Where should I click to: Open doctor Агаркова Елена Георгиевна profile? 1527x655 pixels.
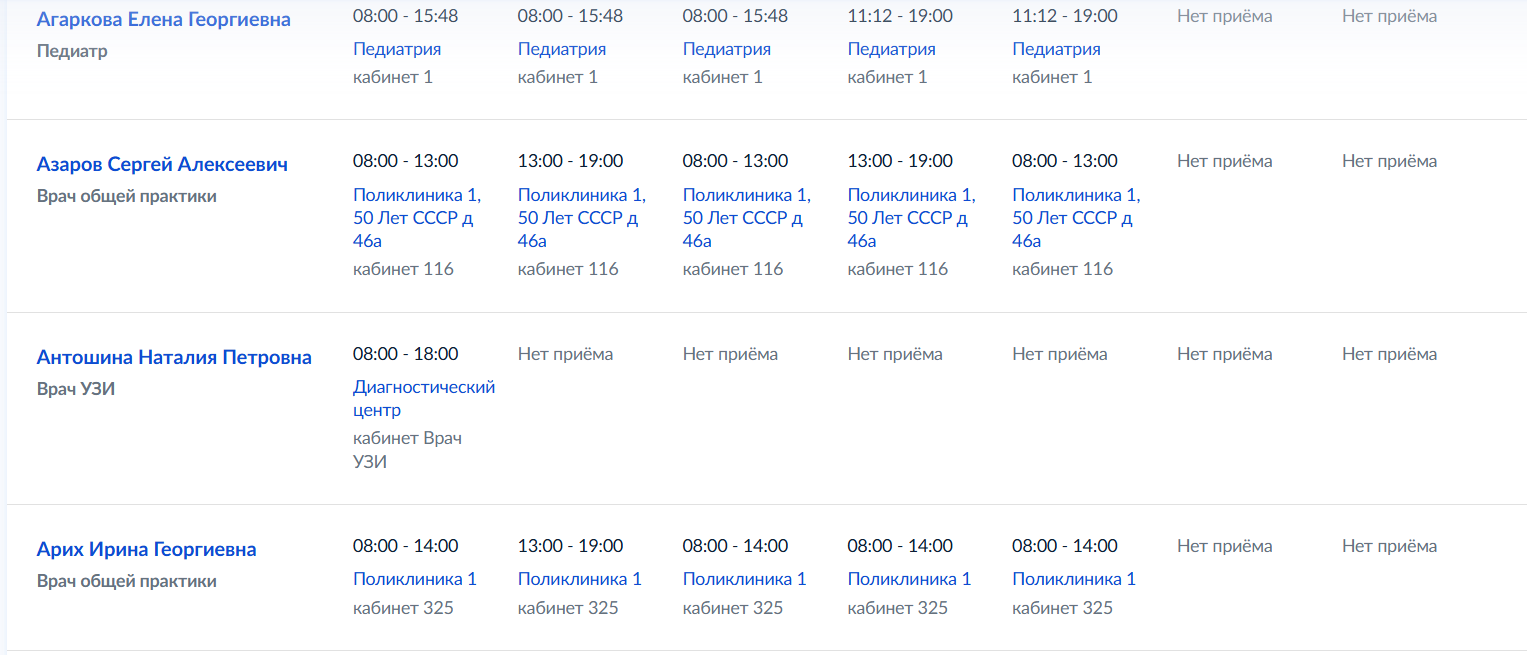(x=164, y=19)
